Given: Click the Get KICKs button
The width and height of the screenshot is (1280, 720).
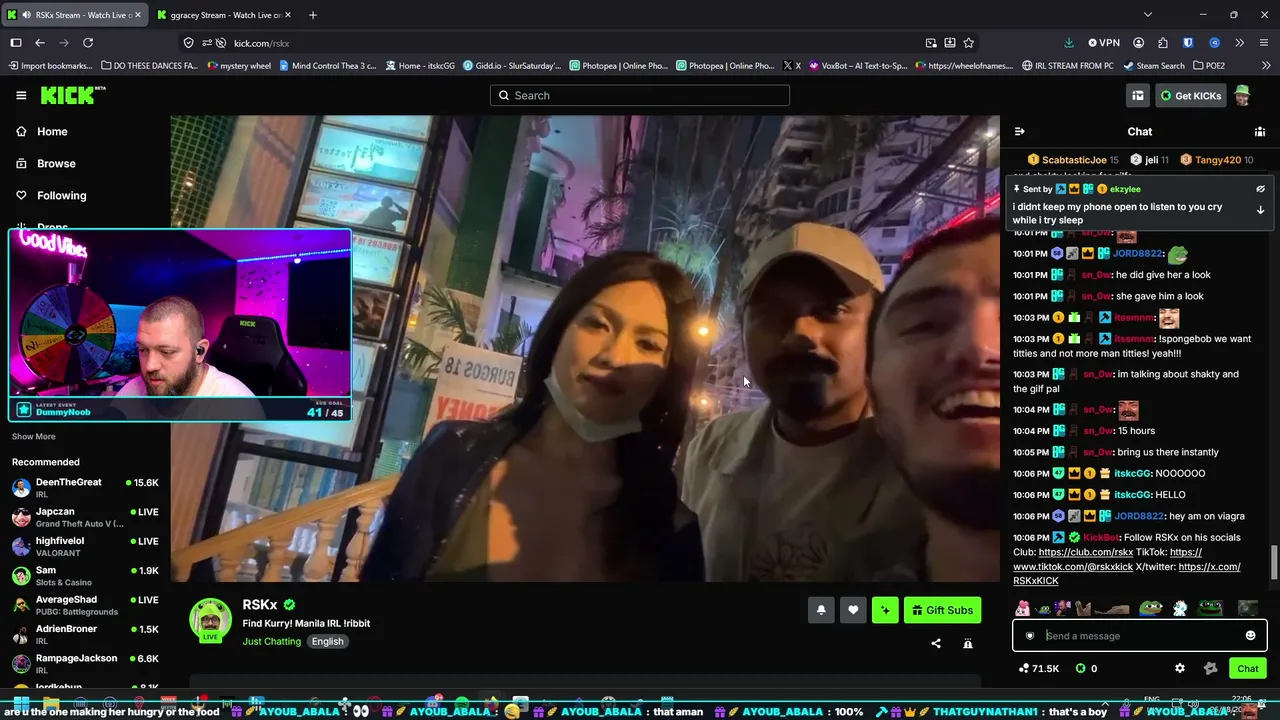Looking at the screenshot, I should click(x=1190, y=95).
